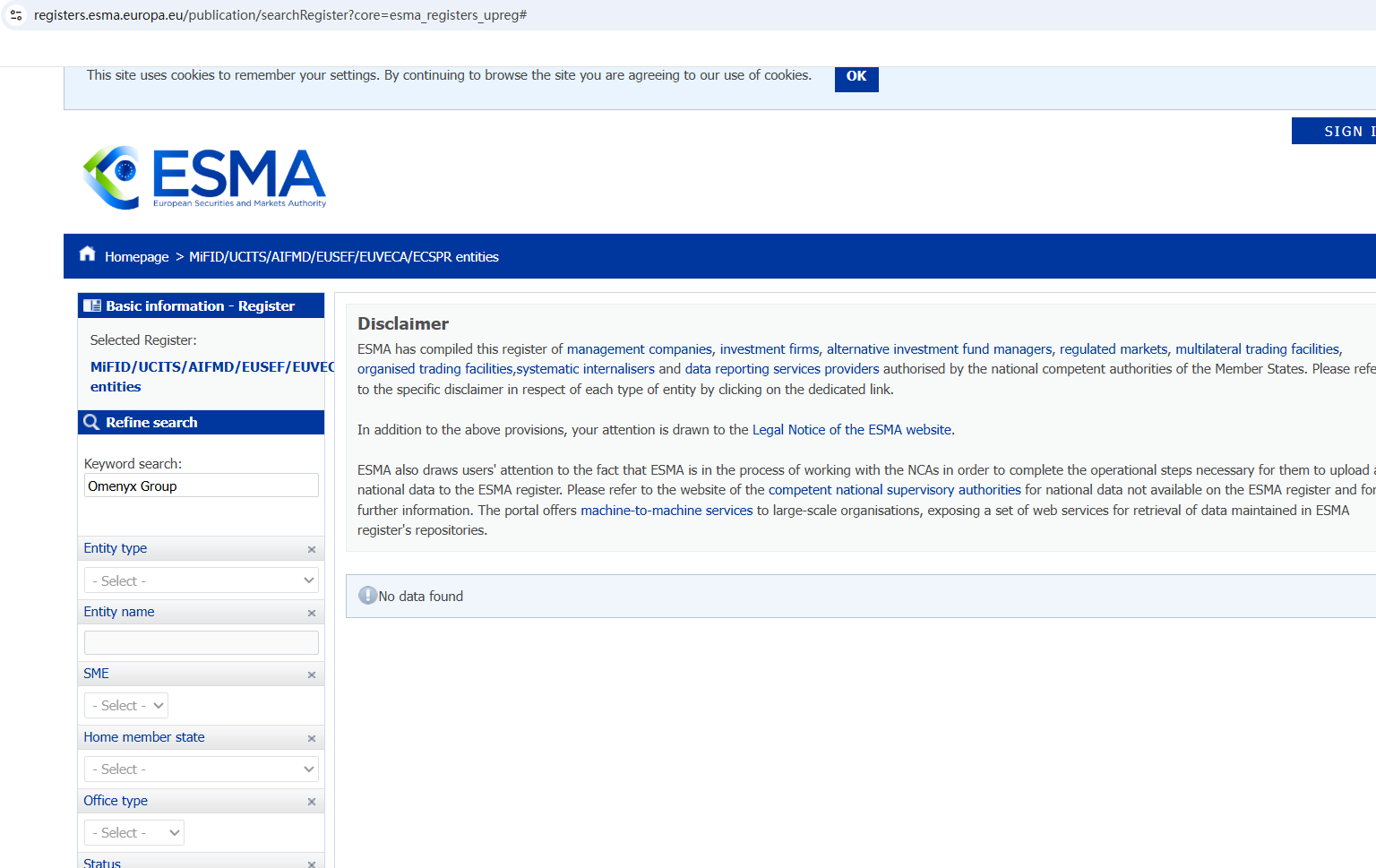Click the Status filter label
The image size is (1376, 868).
[102, 862]
